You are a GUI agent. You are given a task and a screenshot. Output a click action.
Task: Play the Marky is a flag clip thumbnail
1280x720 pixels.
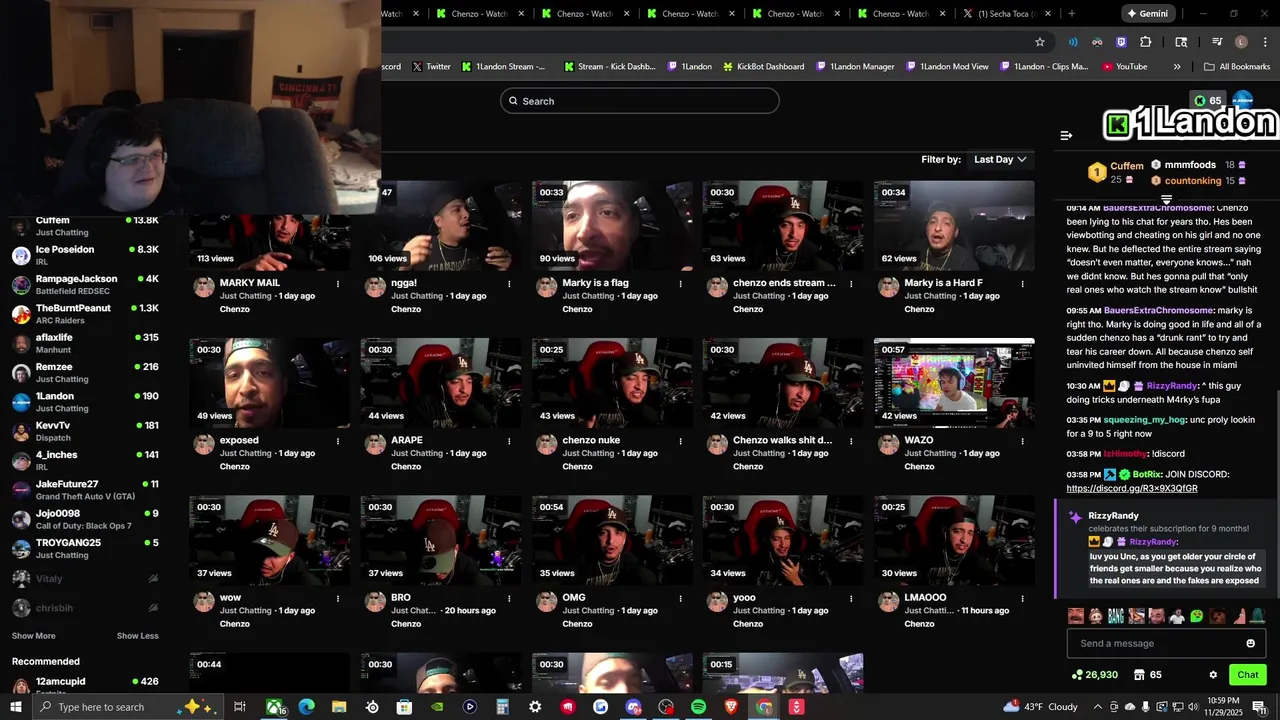(612, 226)
